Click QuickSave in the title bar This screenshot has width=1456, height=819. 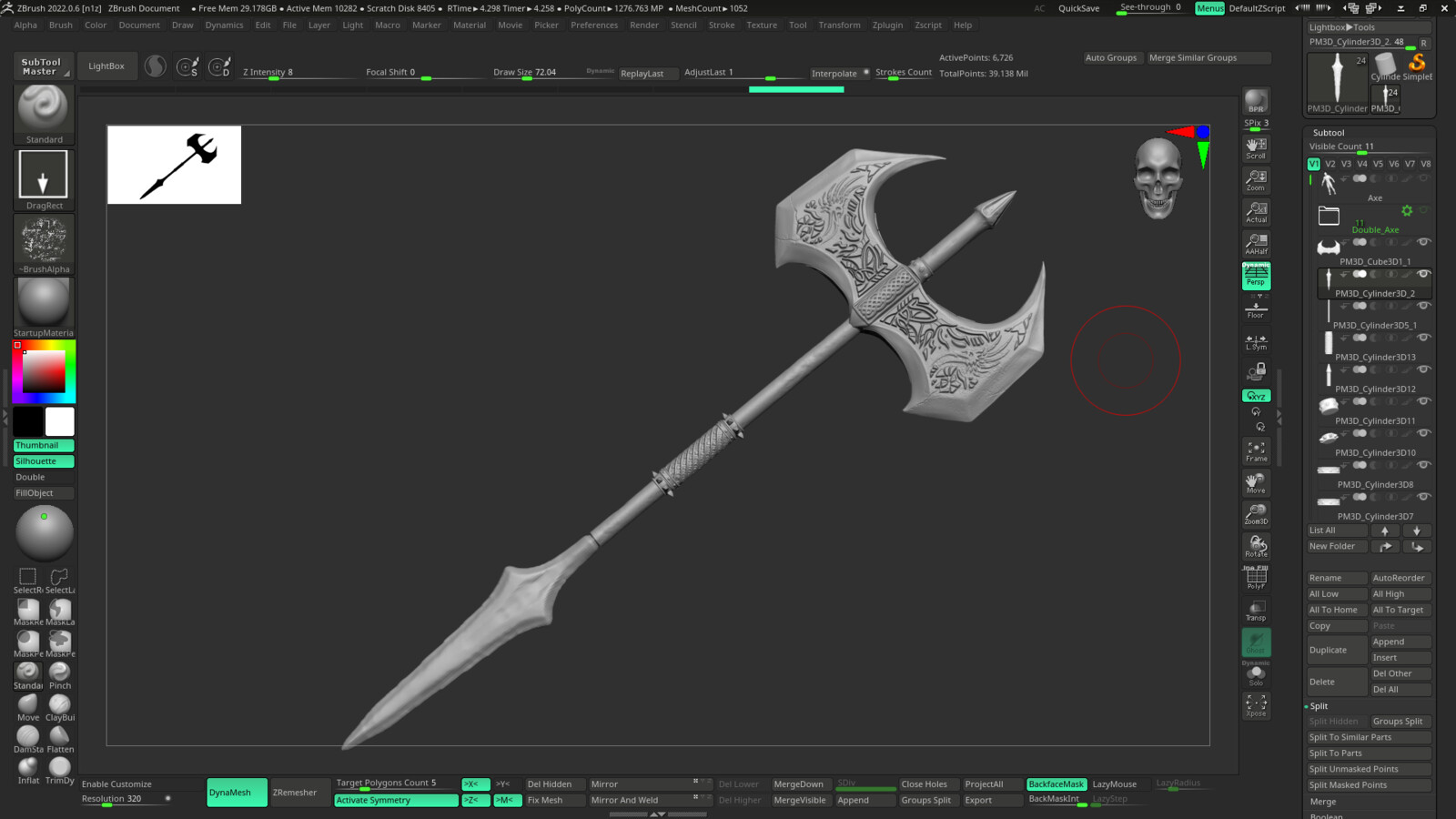(x=1078, y=8)
